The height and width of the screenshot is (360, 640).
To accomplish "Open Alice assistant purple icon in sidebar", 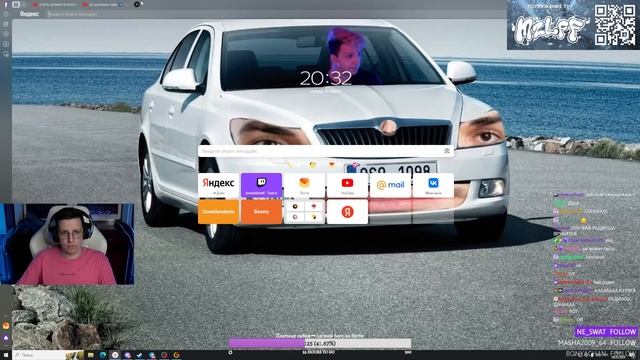I will 6,338.
